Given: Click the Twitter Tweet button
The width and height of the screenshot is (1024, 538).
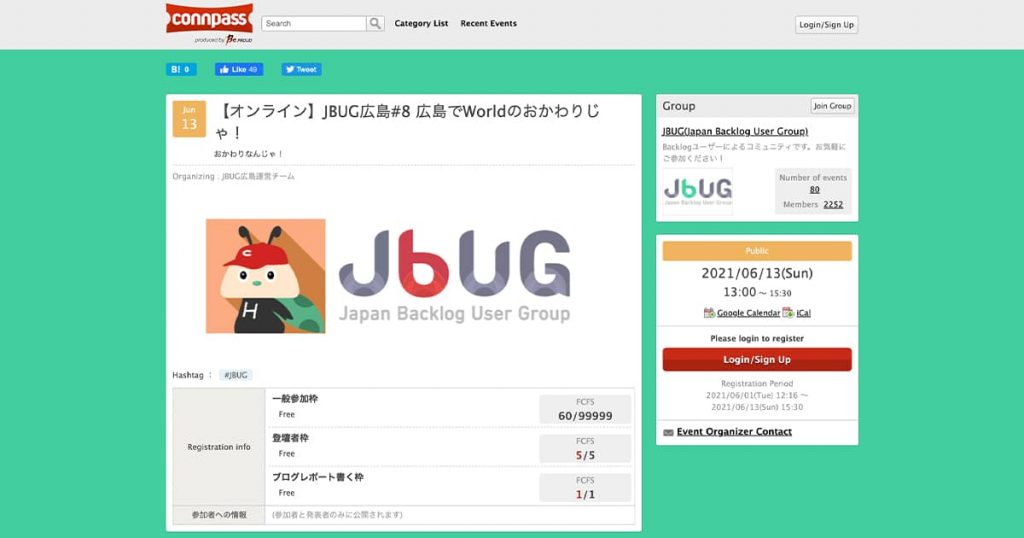Looking at the screenshot, I should pyautogui.click(x=301, y=69).
